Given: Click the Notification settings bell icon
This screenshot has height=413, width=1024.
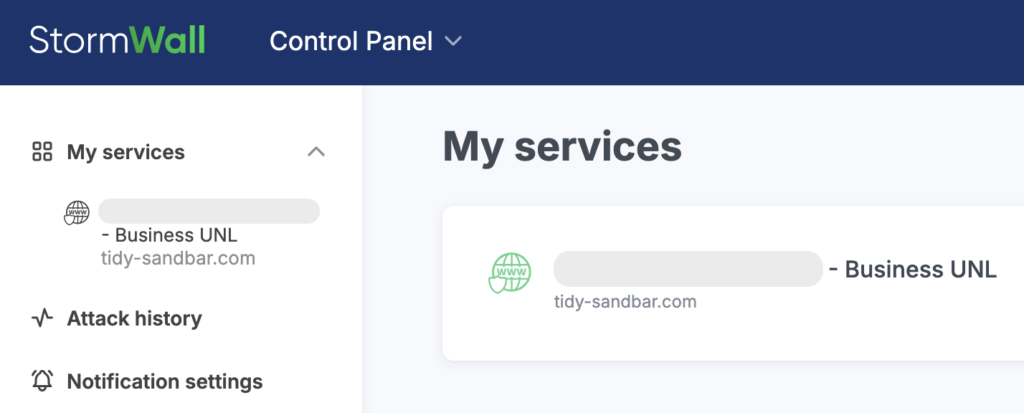Looking at the screenshot, I should pos(42,381).
